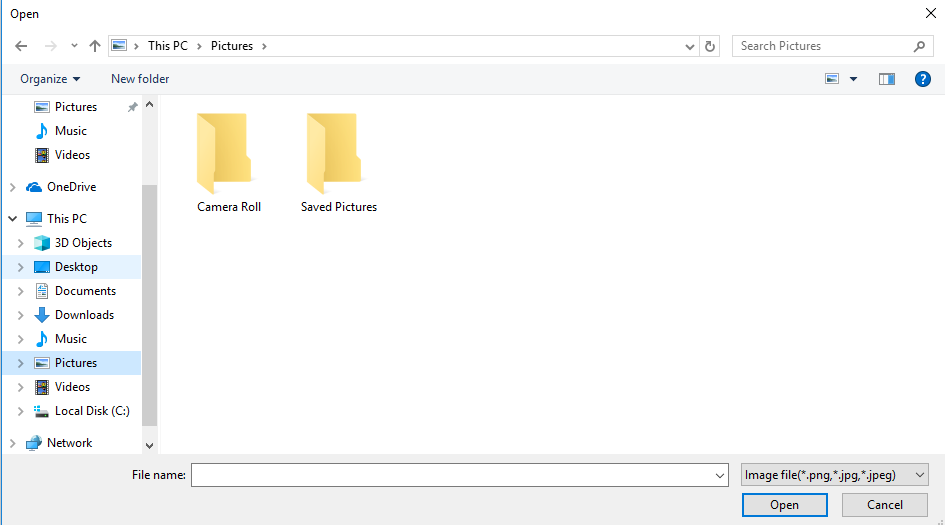The width and height of the screenshot is (945, 525).
Task: Open Downloads in the sidebar
Action: tap(84, 315)
